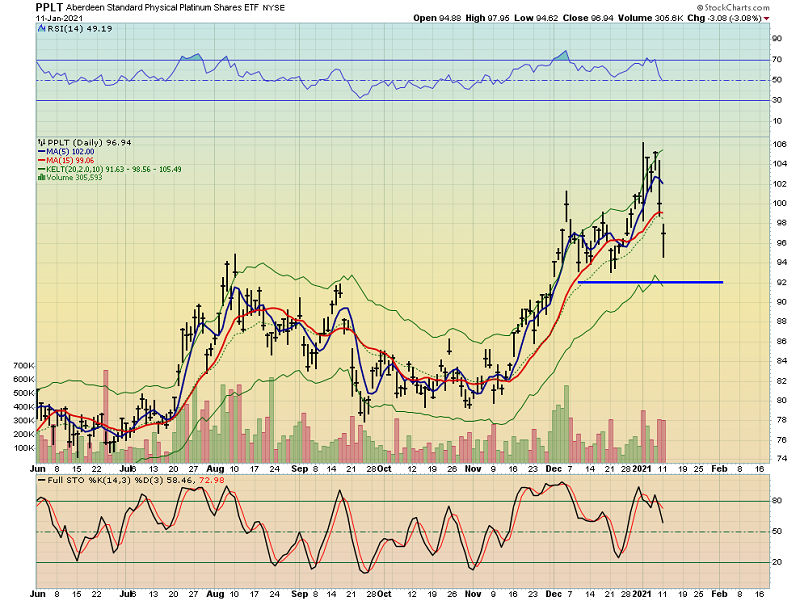Screen dimensions: 800x601
Task: Click the red down-arrow next to price change
Action: point(766,18)
